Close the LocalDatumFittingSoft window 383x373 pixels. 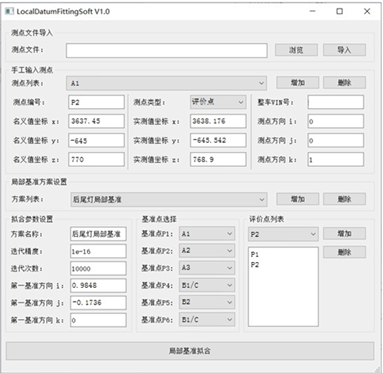367,11
